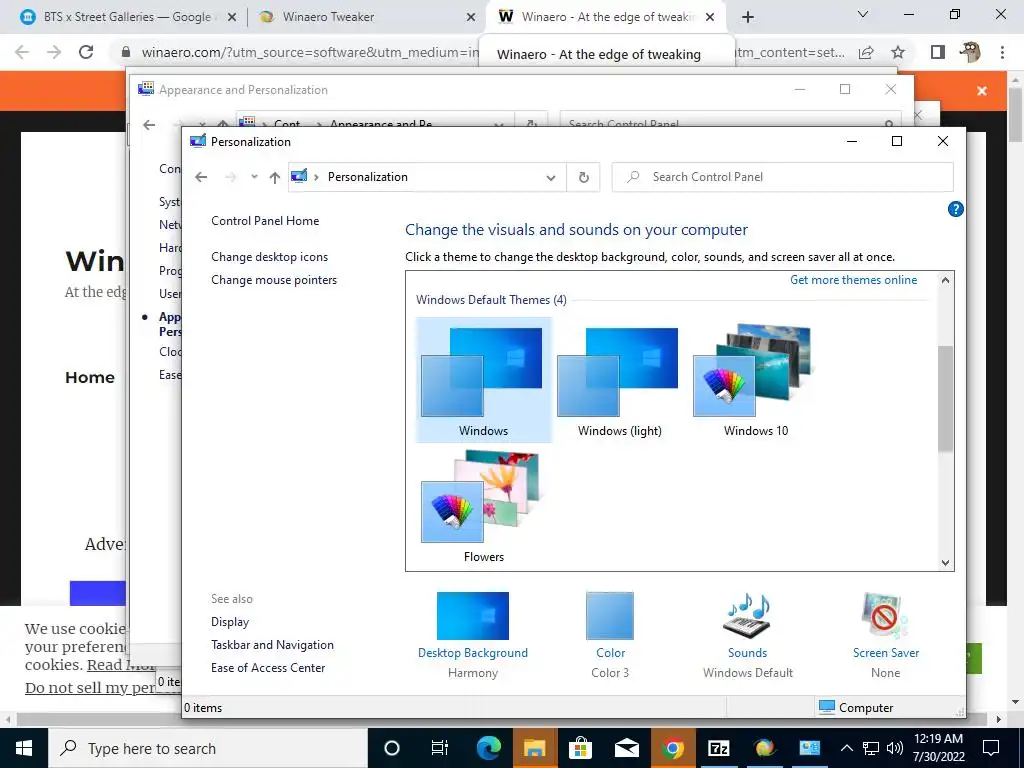Click Chrome back navigation arrow

click(x=22, y=52)
